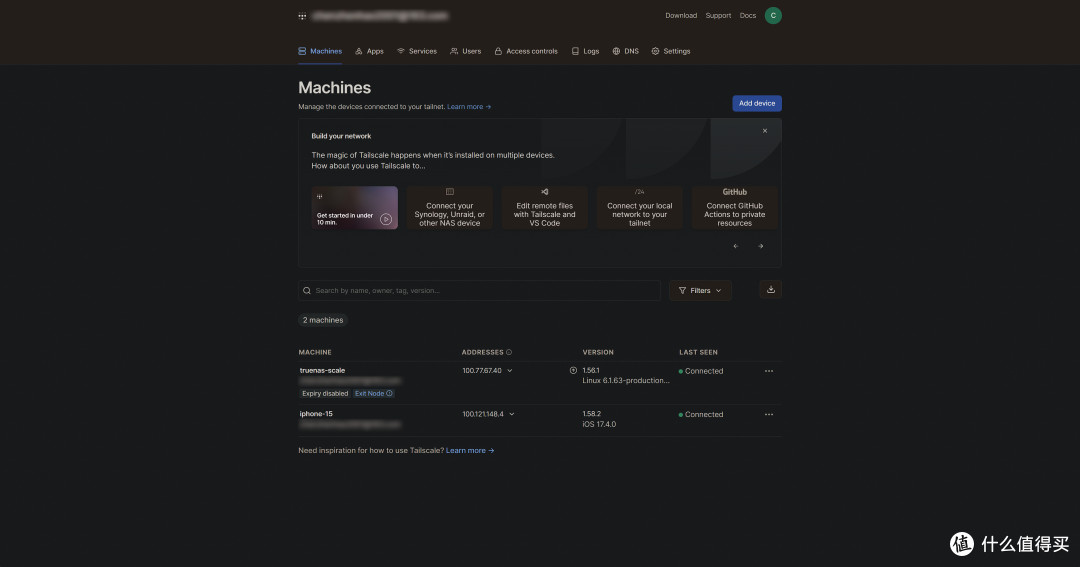Screen dimensions: 1080x567
Task: Click version 1.58.2 iOS 17.4.0 cell
Action: [599, 419]
